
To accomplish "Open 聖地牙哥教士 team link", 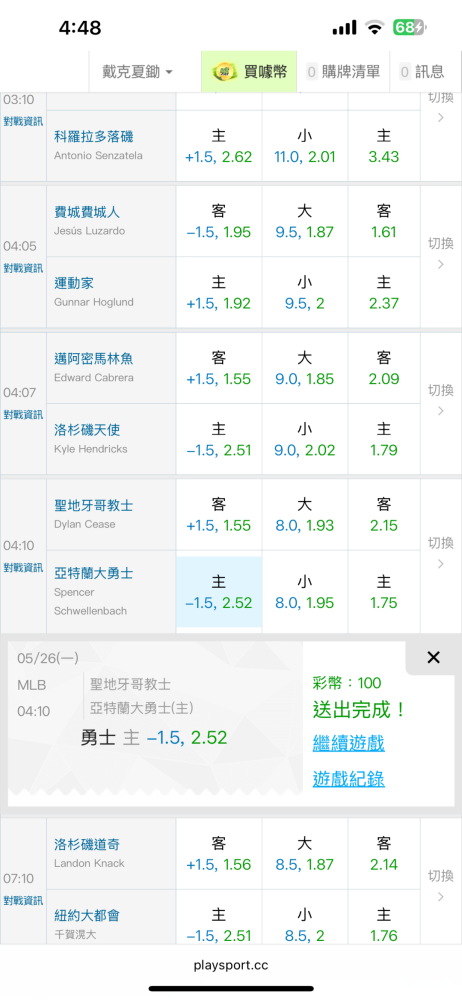I will point(94,506).
